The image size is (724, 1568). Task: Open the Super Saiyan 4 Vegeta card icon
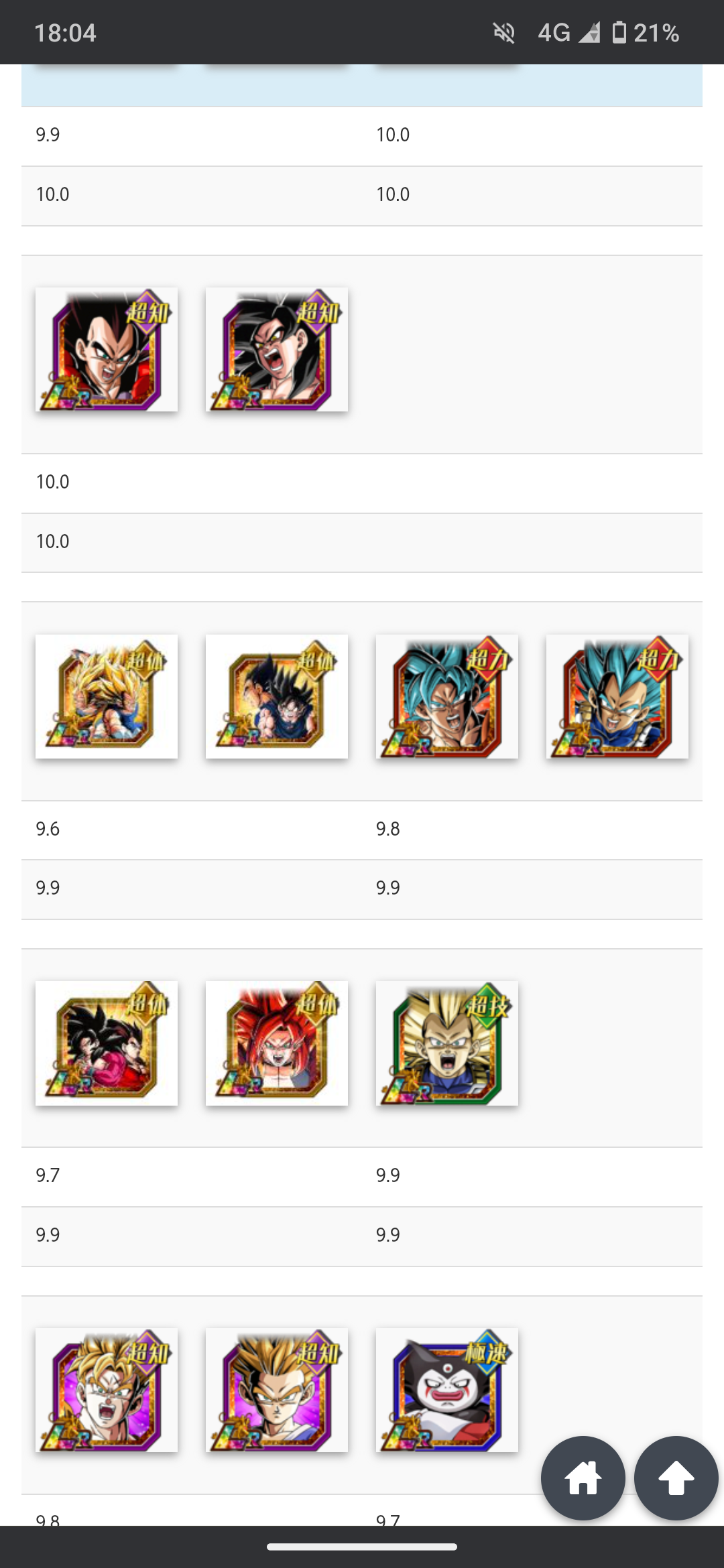[107, 349]
